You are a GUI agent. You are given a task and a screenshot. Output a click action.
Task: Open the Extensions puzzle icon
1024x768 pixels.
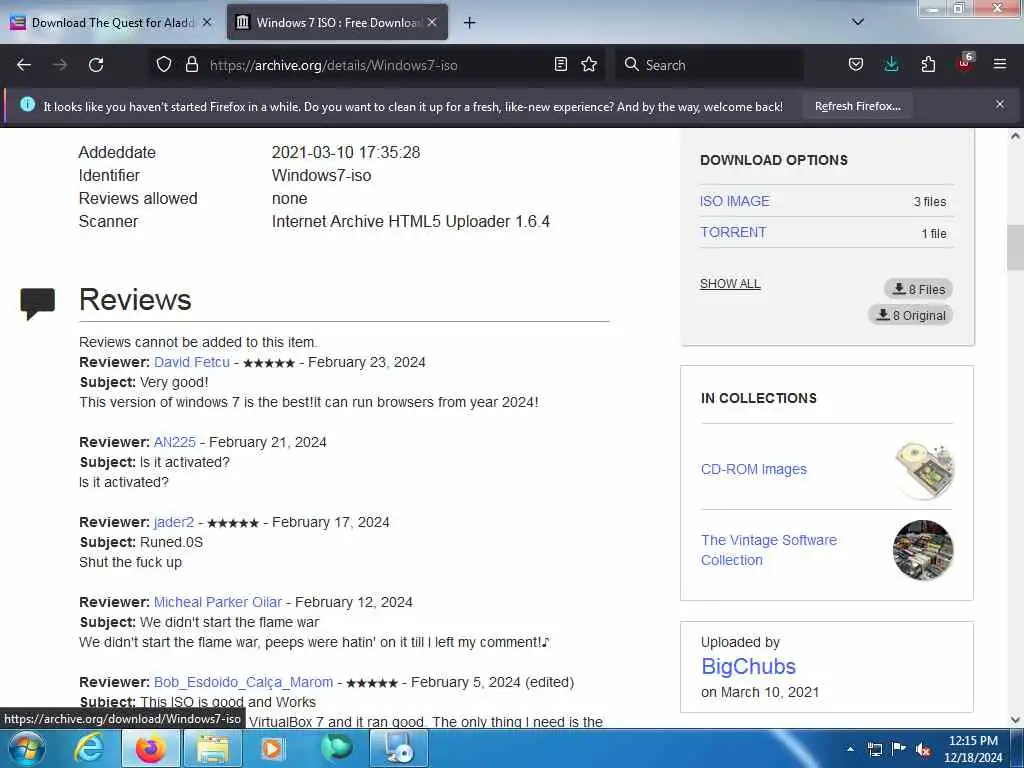pos(928,65)
